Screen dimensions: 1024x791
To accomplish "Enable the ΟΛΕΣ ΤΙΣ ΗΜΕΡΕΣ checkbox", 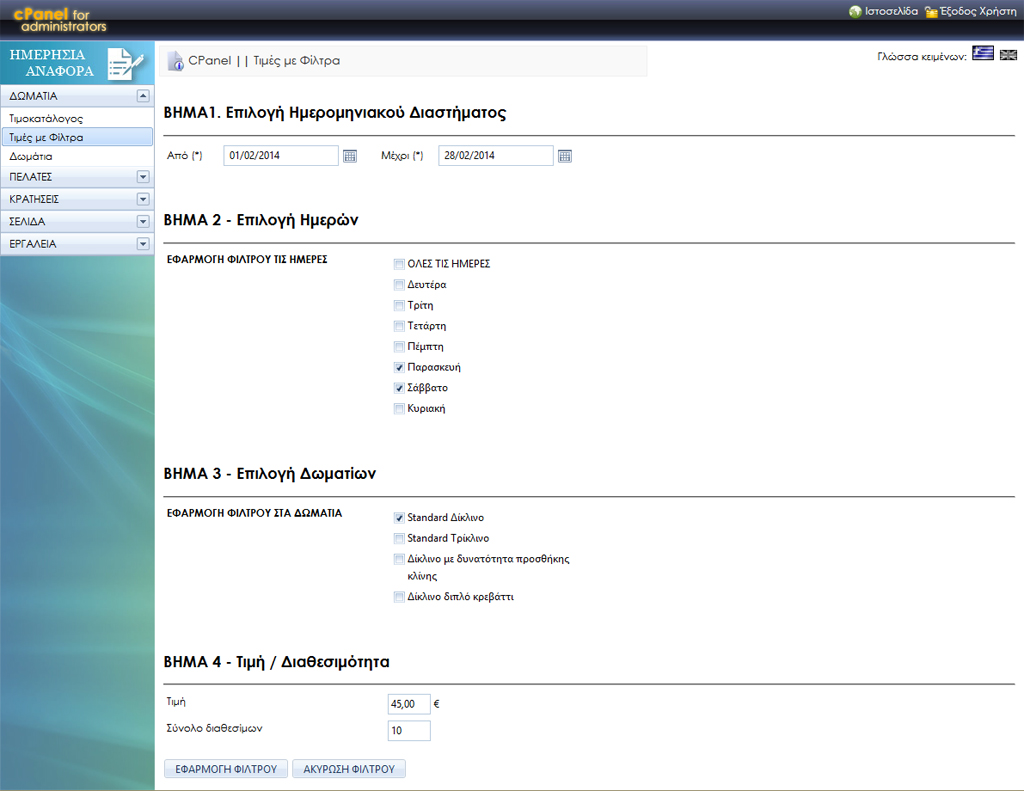I will [399, 264].
